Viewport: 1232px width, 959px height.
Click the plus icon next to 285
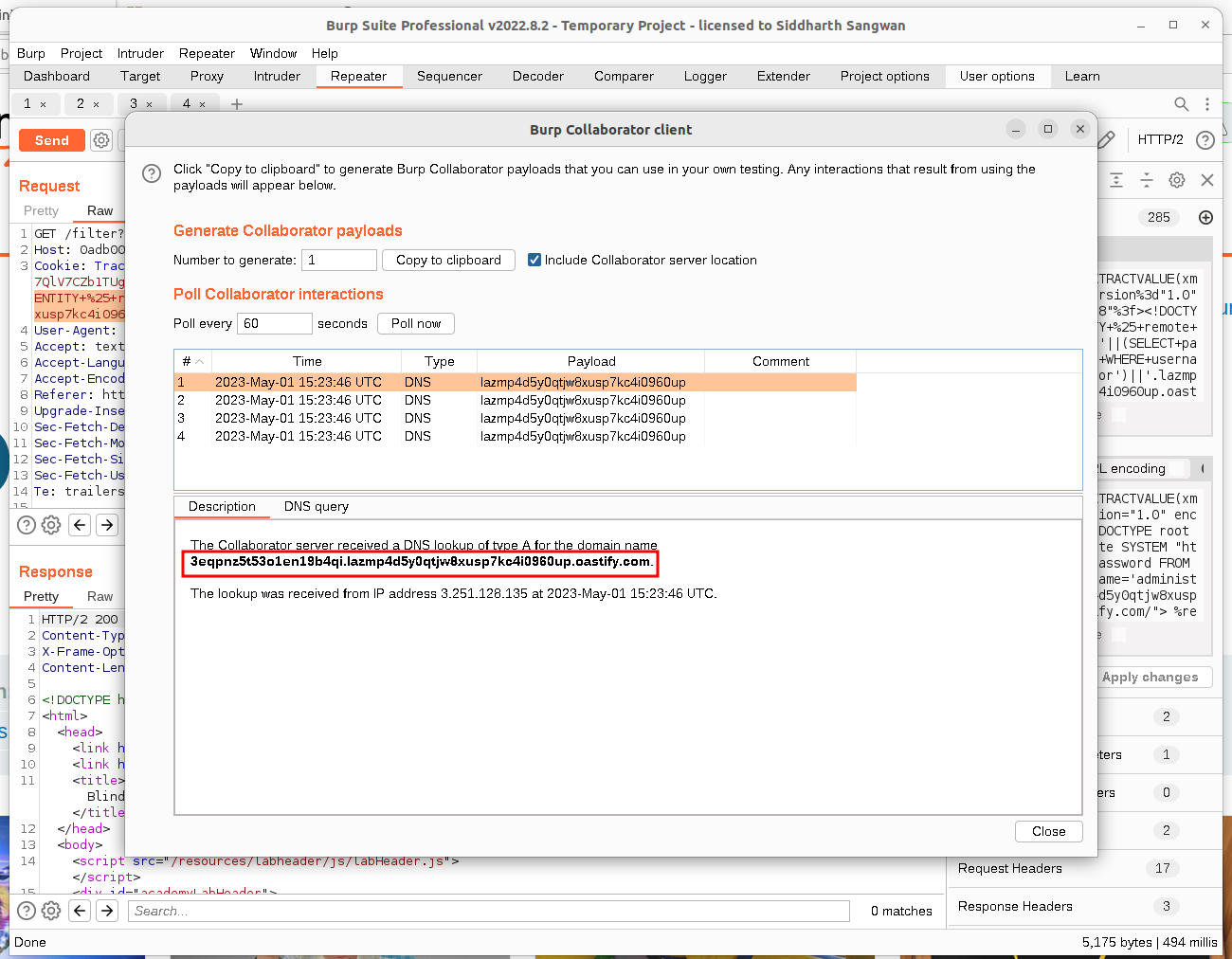pyautogui.click(x=1205, y=217)
